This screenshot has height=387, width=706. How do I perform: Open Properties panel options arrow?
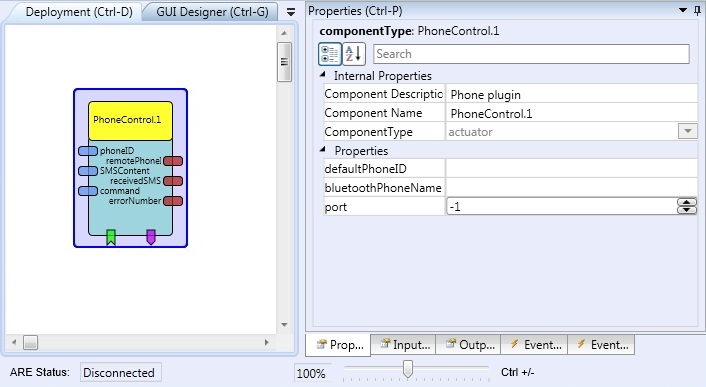tap(683, 10)
